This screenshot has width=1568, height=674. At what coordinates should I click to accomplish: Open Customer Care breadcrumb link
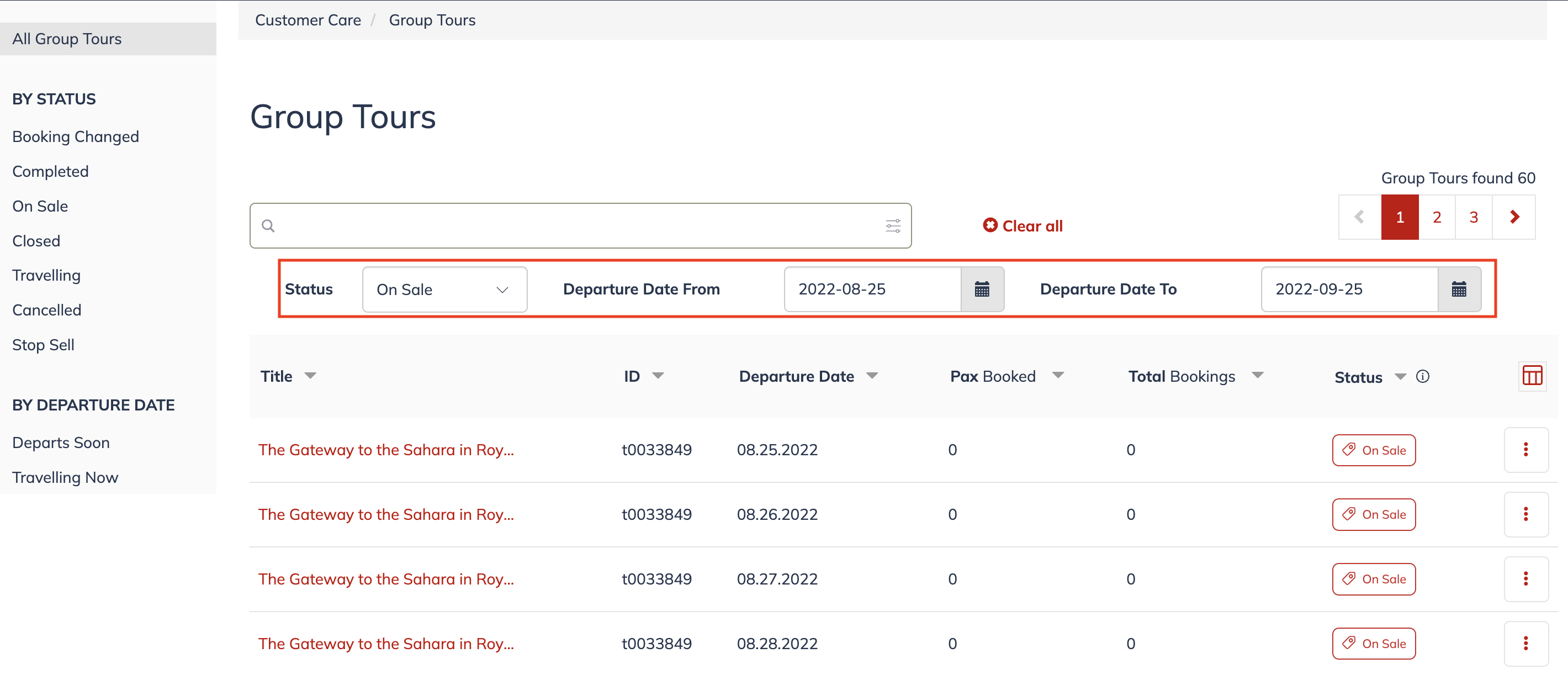pos(308,20)
